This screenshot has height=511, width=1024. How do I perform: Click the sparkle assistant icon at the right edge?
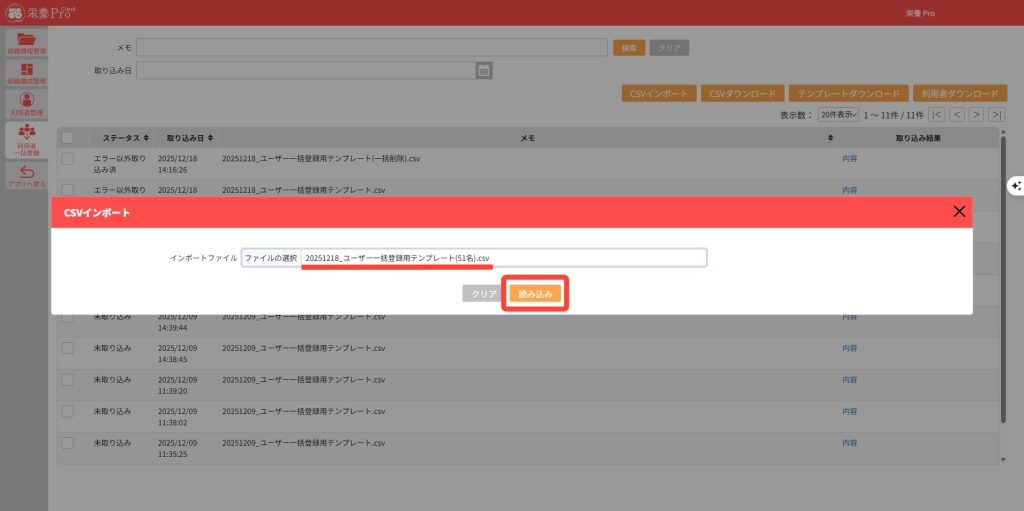point(1015,186)
